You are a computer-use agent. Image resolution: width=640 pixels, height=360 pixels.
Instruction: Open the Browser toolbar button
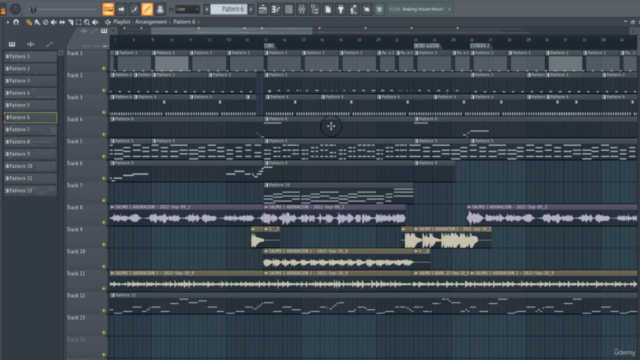coord(315,9)
